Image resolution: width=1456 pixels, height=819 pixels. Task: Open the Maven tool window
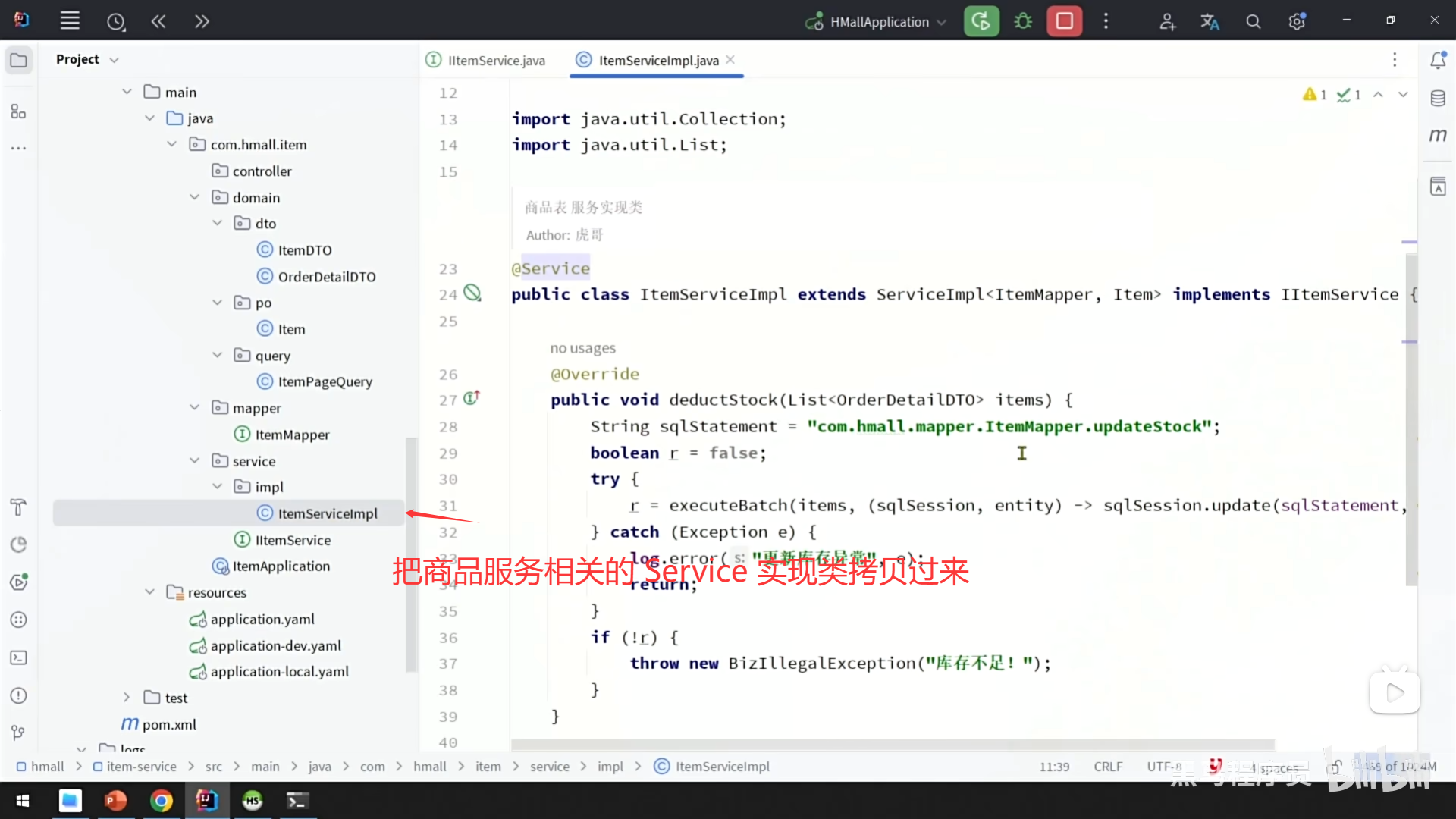pos(1438,136)
